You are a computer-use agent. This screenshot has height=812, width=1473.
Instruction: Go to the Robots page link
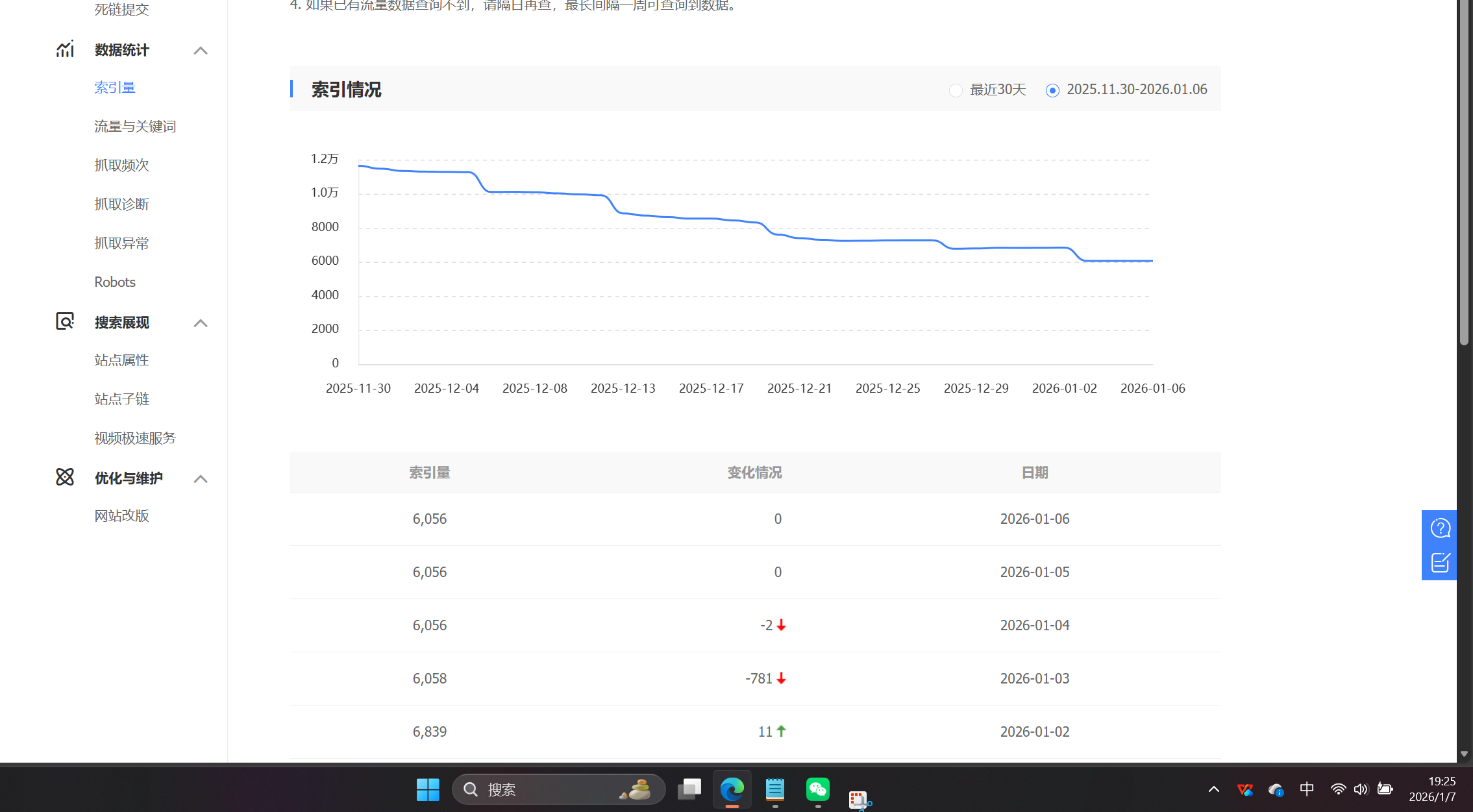(x=115, y=282)
